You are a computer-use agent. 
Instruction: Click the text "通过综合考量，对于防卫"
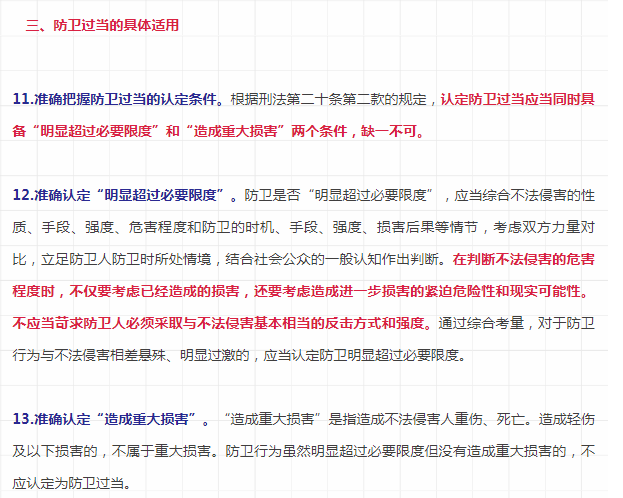coord(517,323)
